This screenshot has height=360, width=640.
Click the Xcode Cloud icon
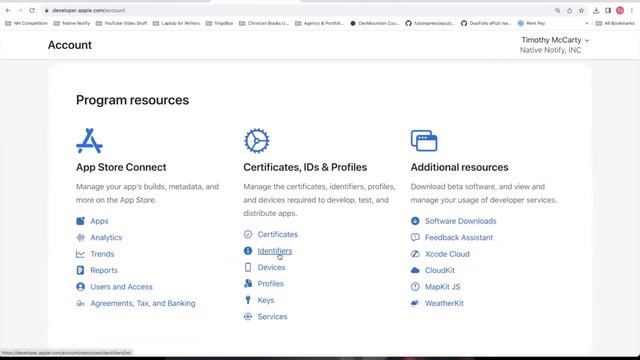[415, 254]
